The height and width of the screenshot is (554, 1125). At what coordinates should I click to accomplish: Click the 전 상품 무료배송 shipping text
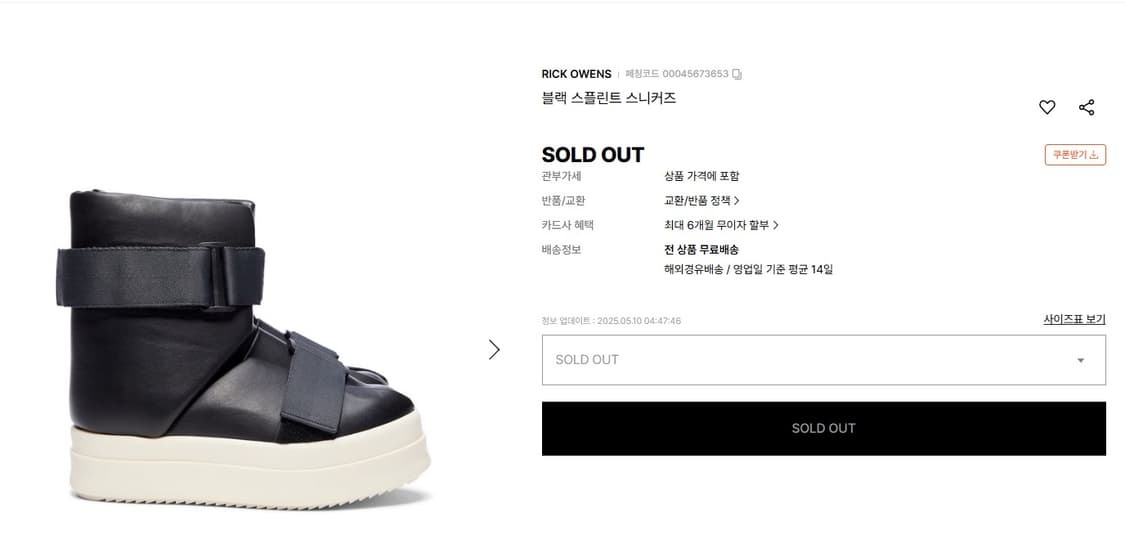[x=701, y=249]
